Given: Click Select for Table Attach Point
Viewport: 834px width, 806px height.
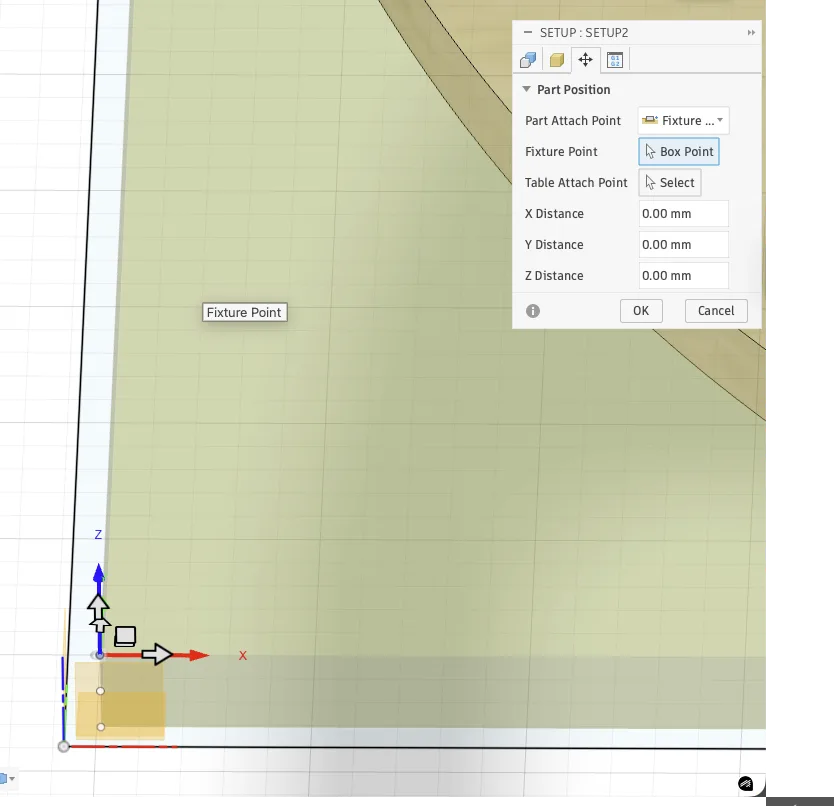Looking at the screenshot, I should pyautogui.click(x=670, y=182).
